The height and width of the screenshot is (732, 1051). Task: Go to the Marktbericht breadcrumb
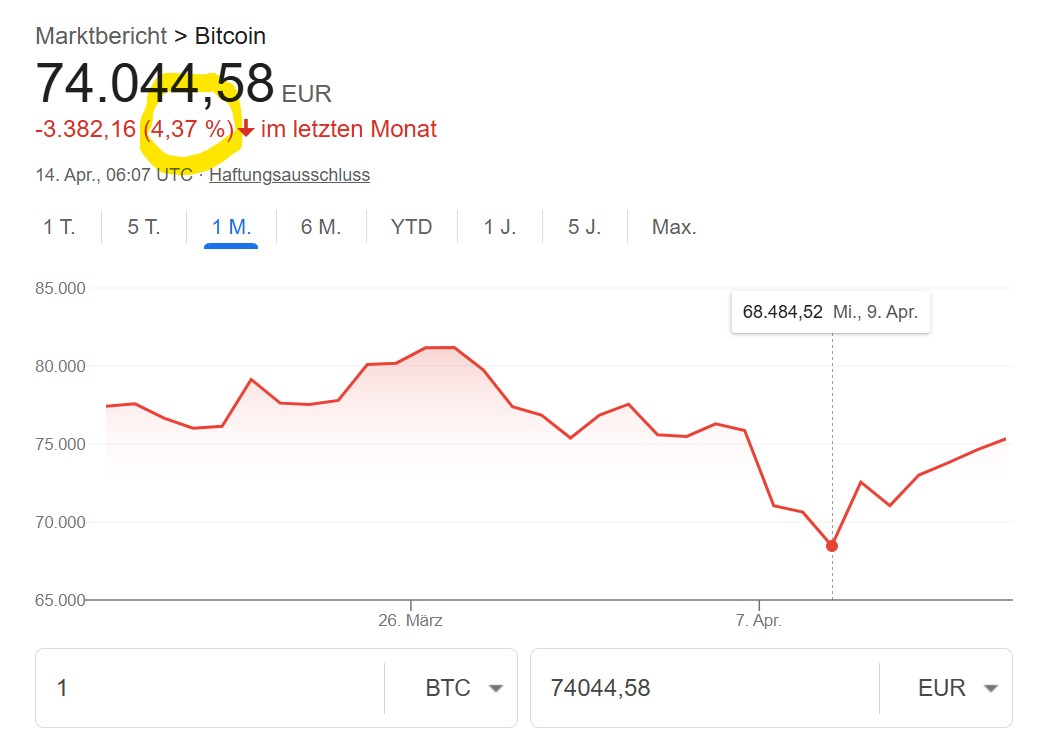pos(101,36)
